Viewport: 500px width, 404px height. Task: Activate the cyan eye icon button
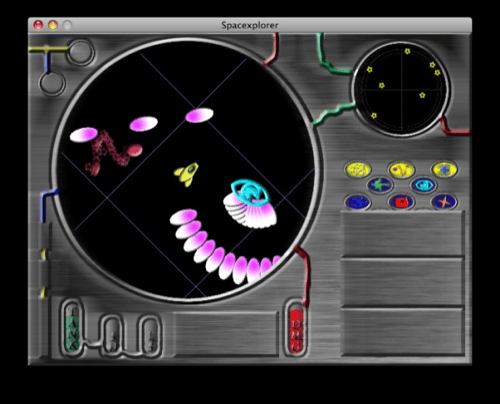click(423, 185)
